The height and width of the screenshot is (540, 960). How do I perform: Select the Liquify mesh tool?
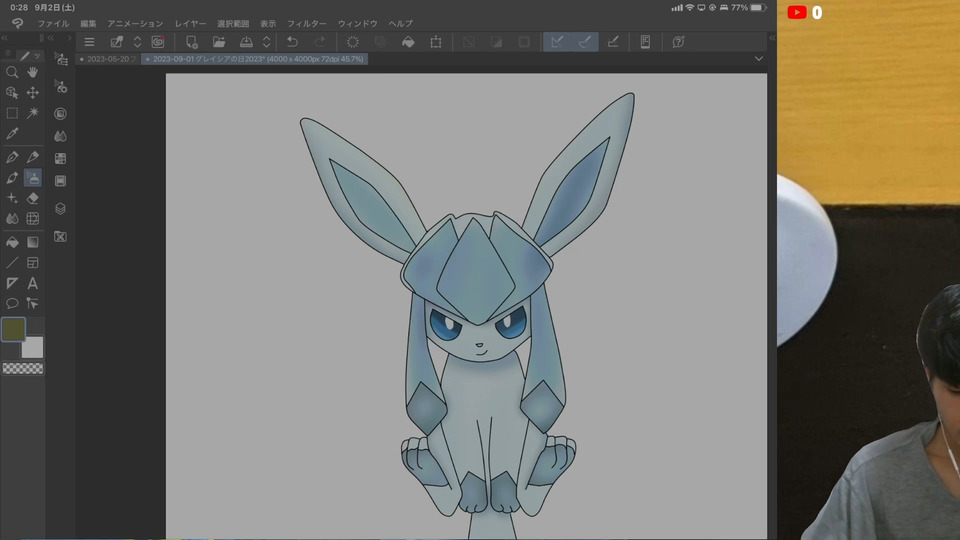(32, 219)
